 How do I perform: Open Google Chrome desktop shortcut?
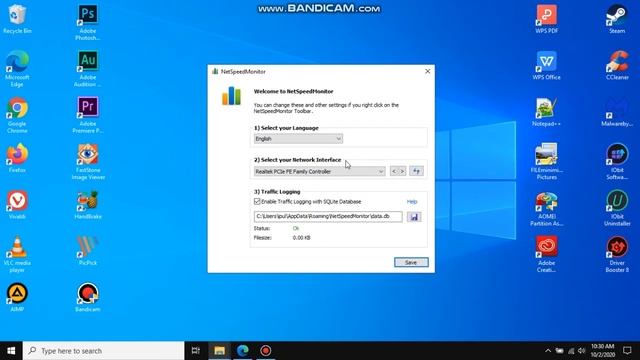pyautogui.click(x=17, y=115)
